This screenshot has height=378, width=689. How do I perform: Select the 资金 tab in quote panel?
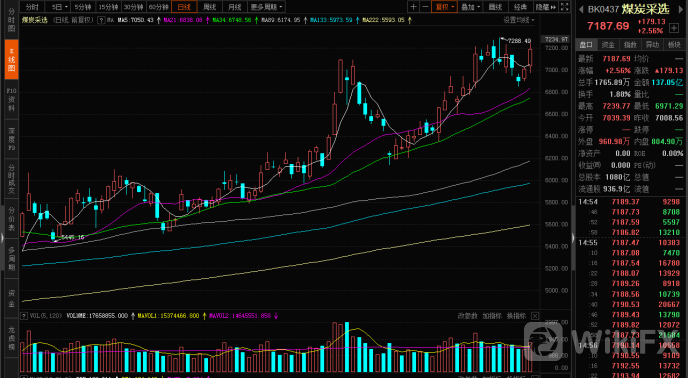point(608,44)
